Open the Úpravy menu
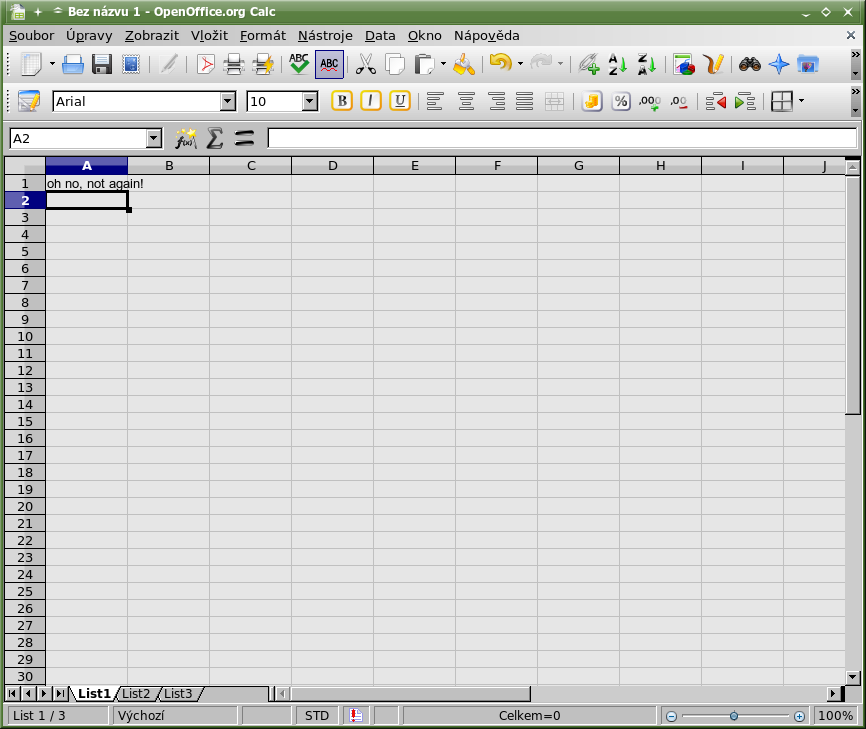This screenshot has height=729, width=866. [x=89, y=36]
